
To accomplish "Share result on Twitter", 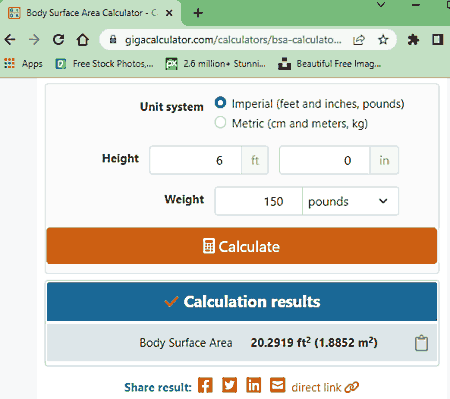I will click(230, 385).
